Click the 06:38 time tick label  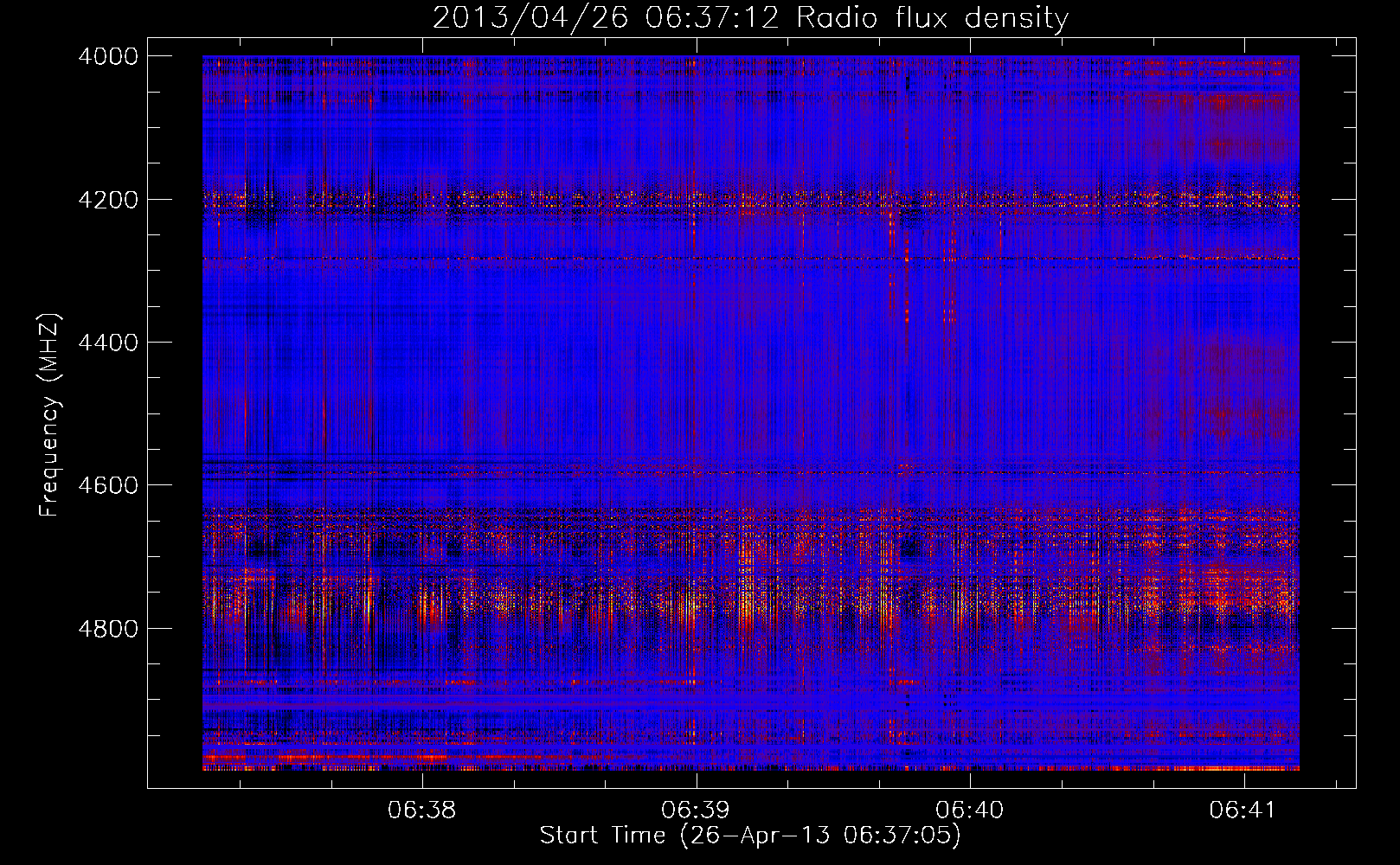coord(422,810)
